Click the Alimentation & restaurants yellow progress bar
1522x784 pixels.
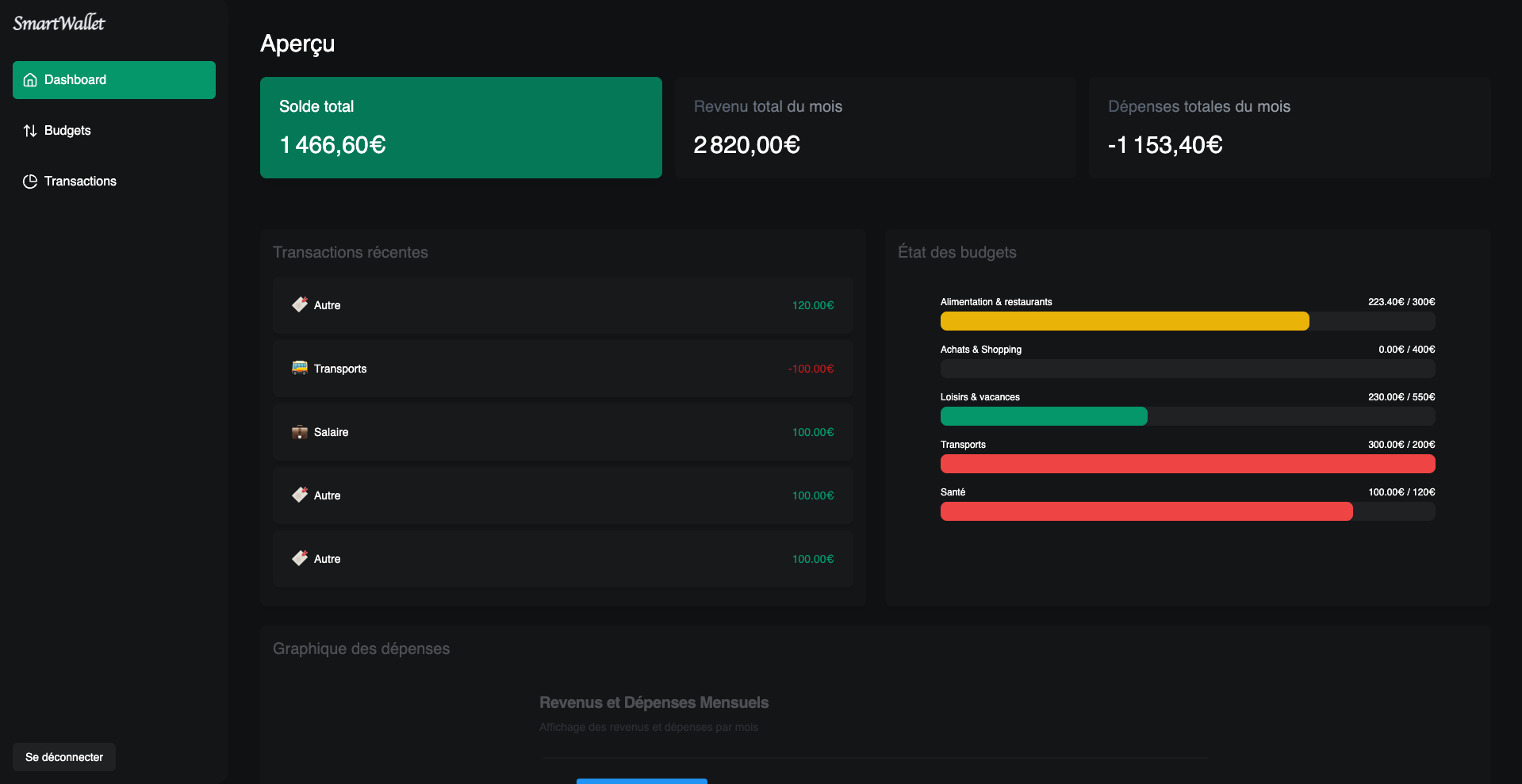[x=1125, y=321]
